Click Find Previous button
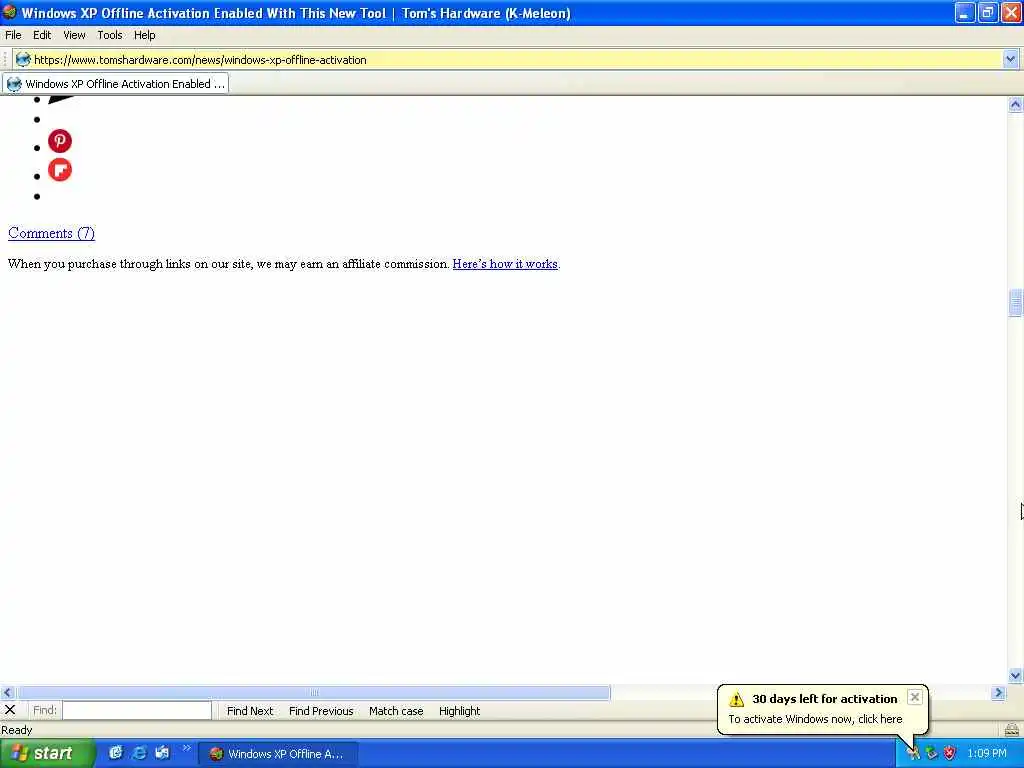1024x768 pixels. point(321,711)
